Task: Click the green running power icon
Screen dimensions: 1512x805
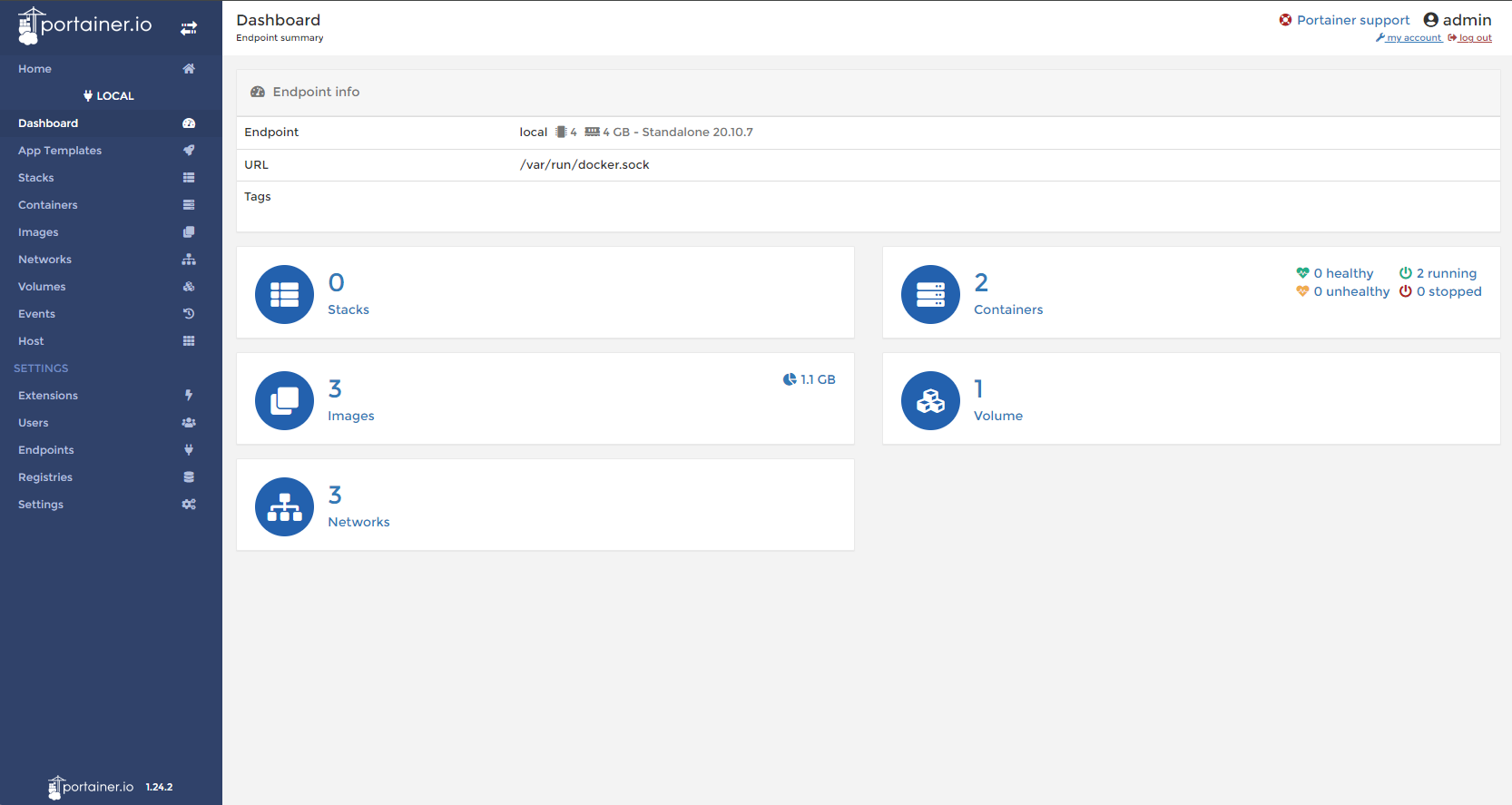Action: (x=1405, y=273)
